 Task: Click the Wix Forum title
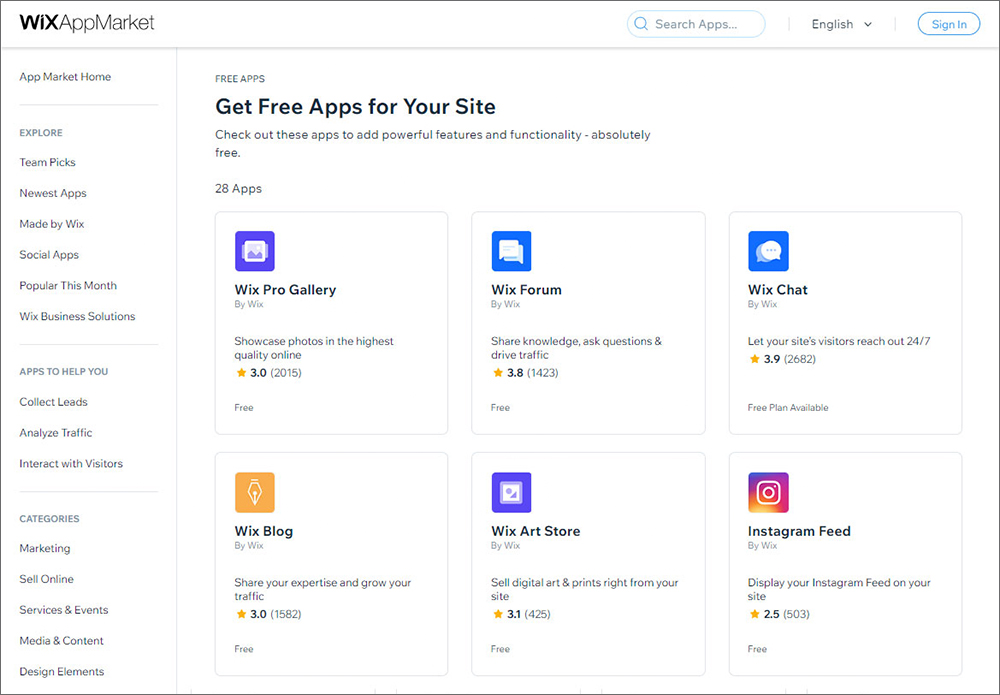coord(527,290)
